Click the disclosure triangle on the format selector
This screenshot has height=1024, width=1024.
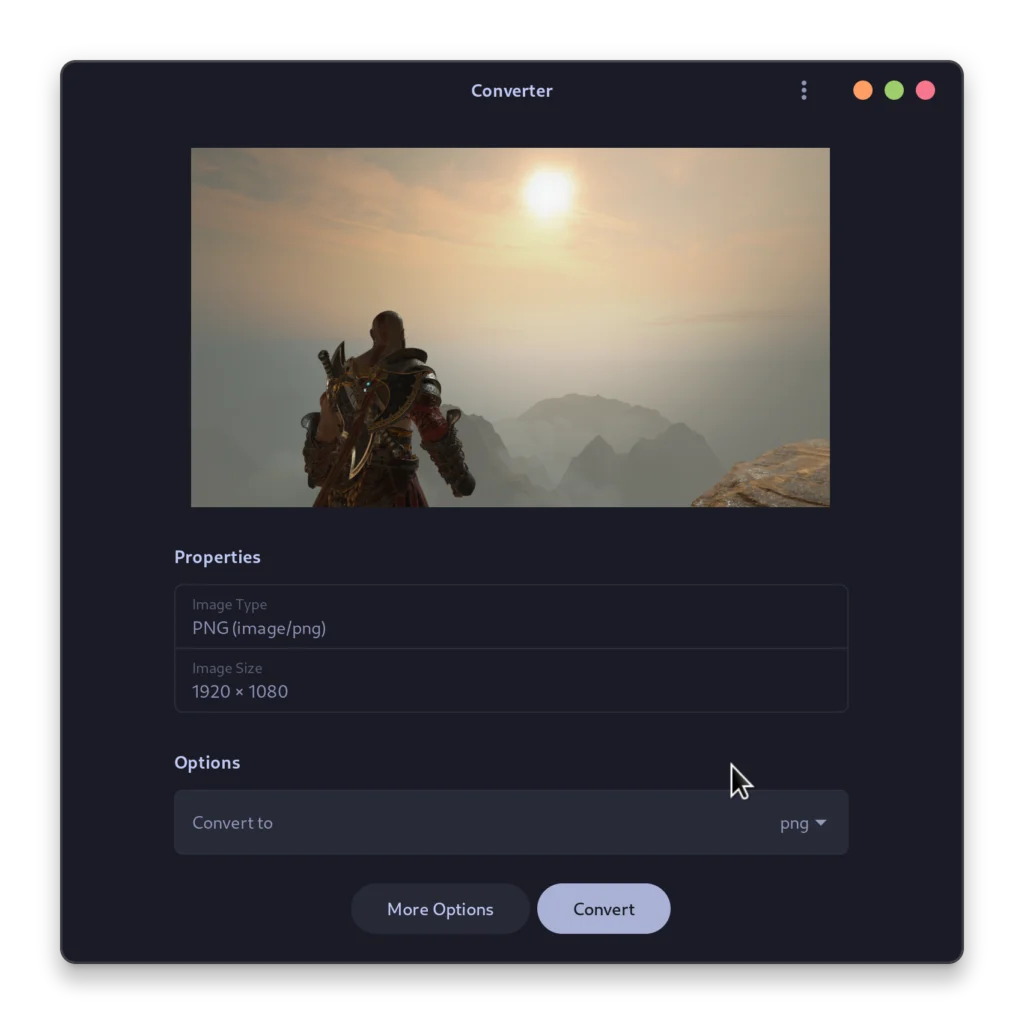coord(821,823)
